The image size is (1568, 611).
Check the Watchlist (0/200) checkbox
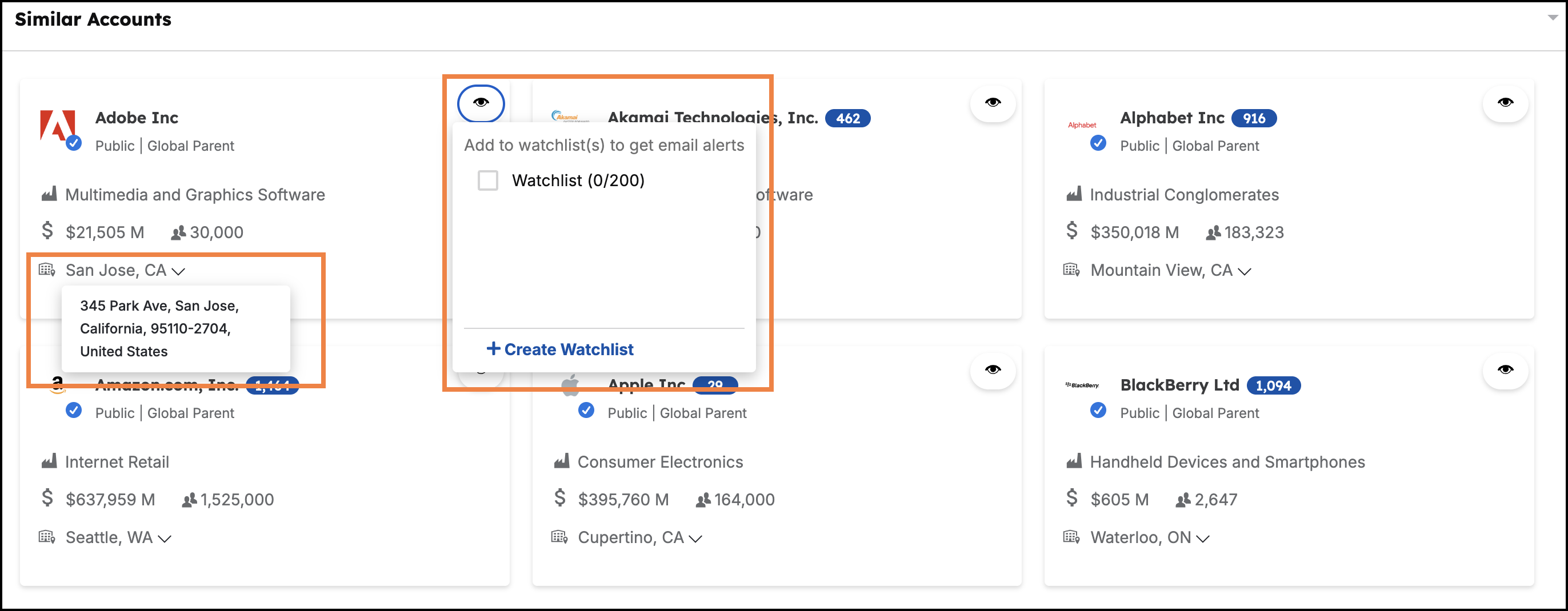click(487, 181)
